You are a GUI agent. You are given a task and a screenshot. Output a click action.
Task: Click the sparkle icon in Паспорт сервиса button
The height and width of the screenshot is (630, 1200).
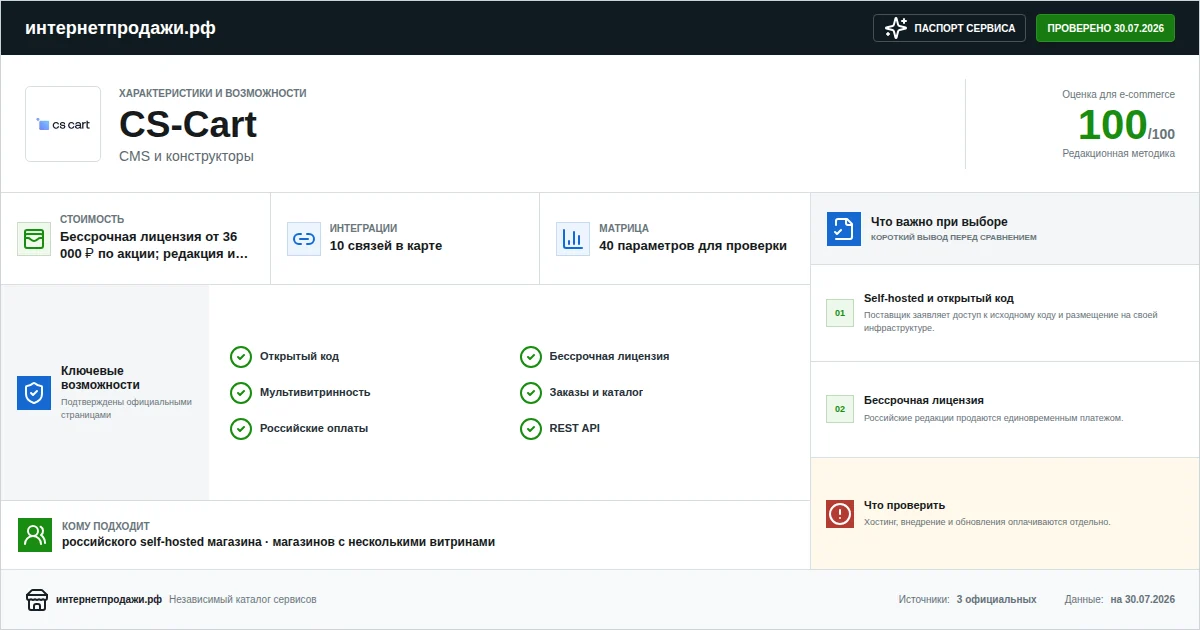(896, 28)
